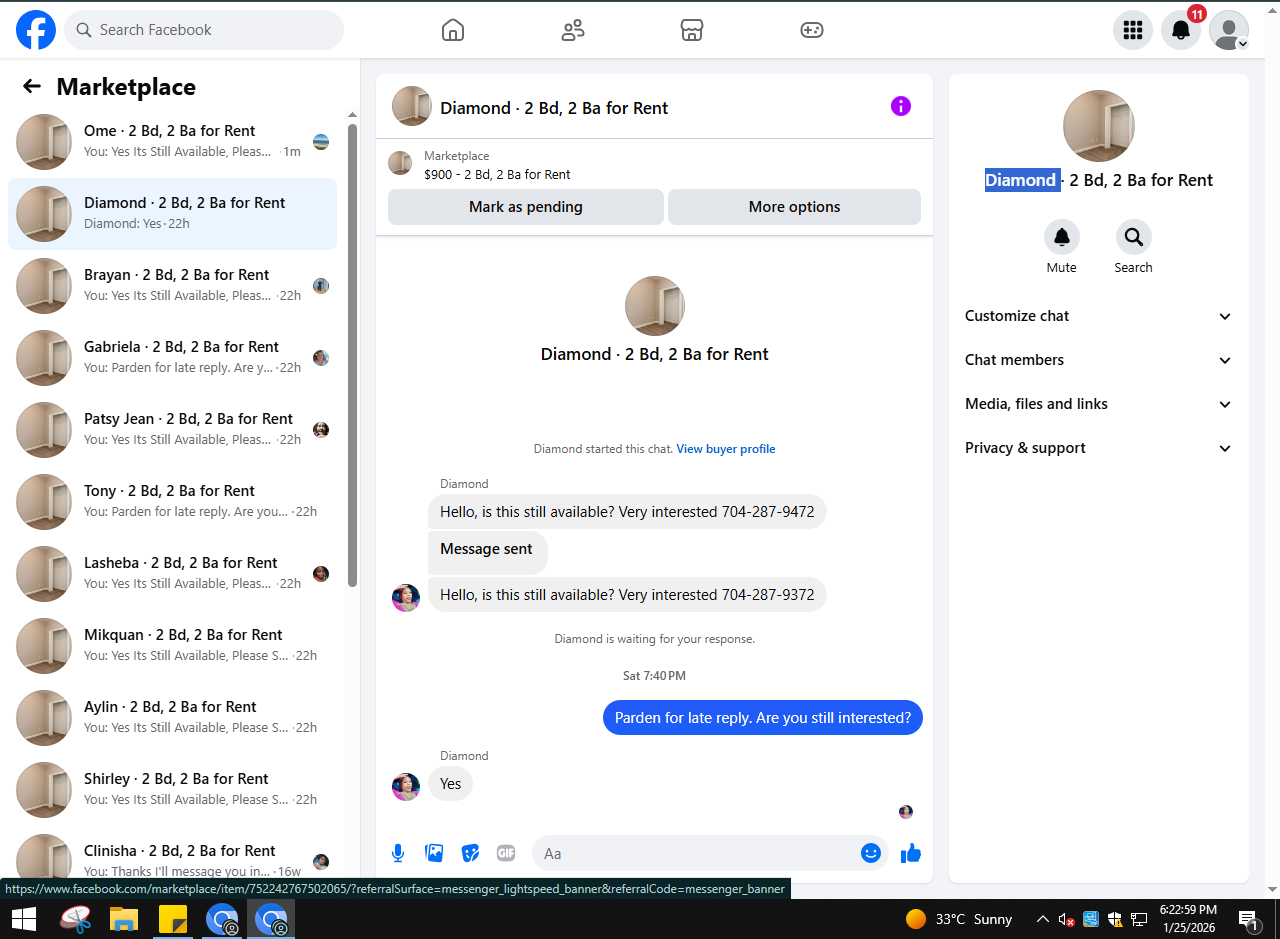Click the message ending 704-287-9472

point(627,512)
